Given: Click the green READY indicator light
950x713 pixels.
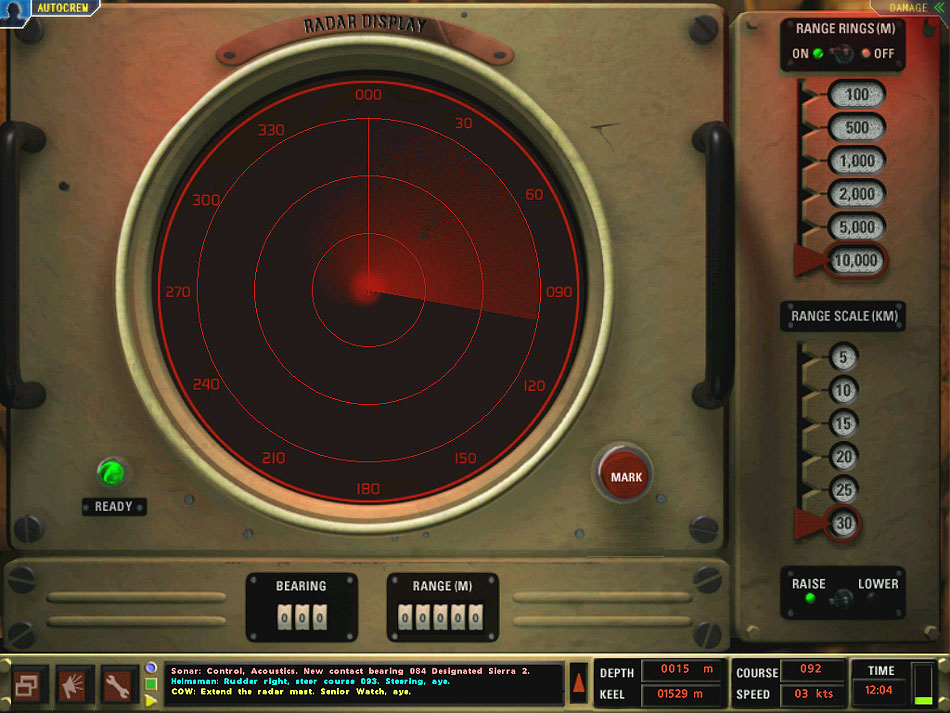Looking at the screenshot, I should (x=111, y=473).
